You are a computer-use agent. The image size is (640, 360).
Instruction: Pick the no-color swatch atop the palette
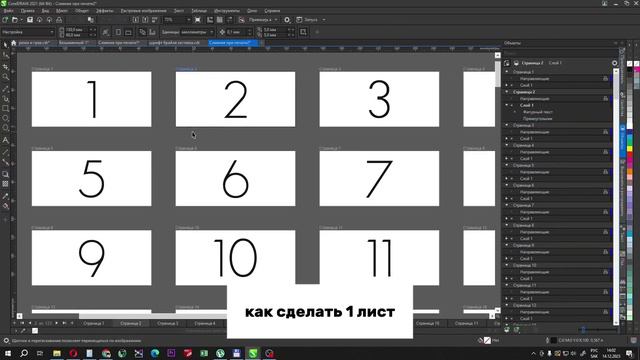(x=630, y=64)
